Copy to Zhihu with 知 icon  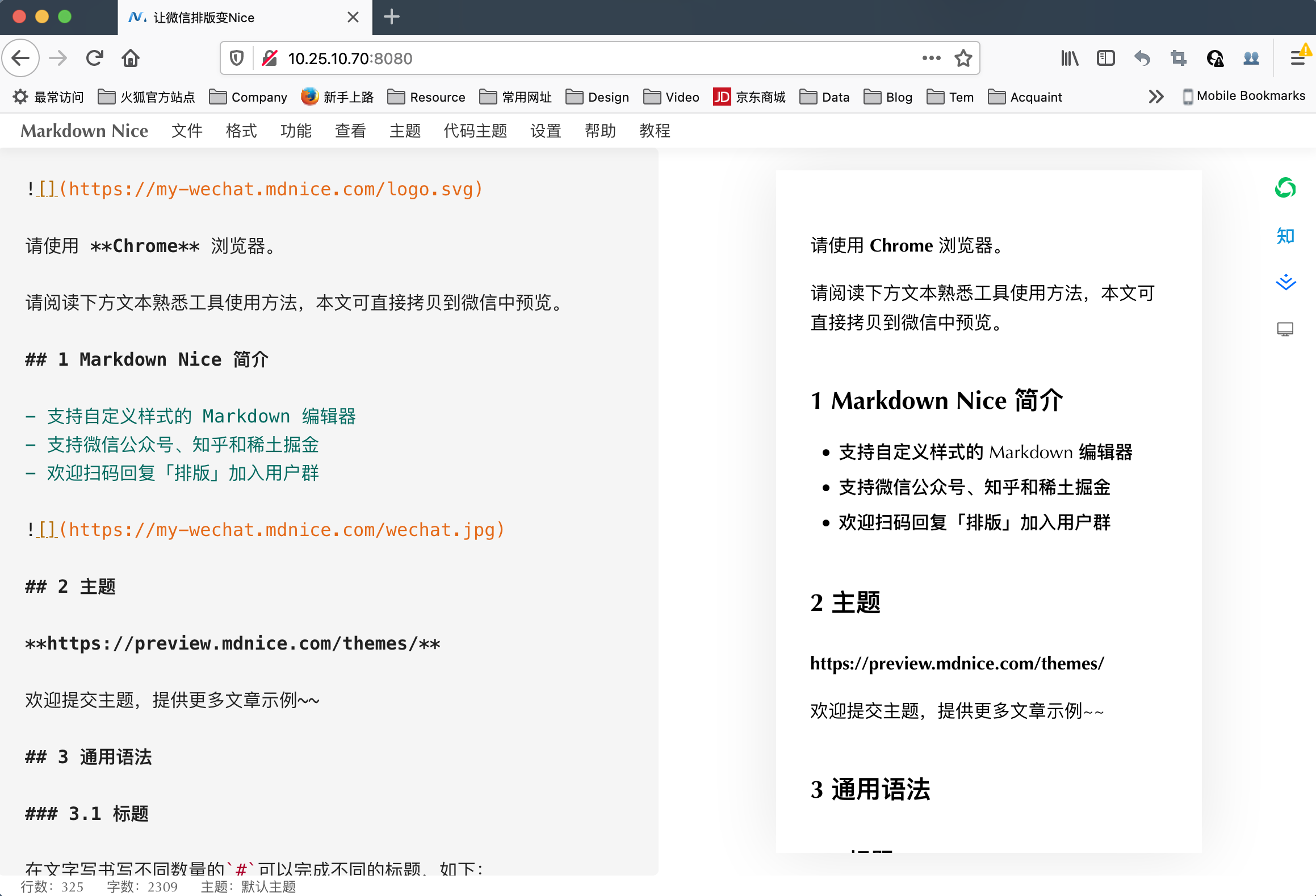click(1285, 236)
